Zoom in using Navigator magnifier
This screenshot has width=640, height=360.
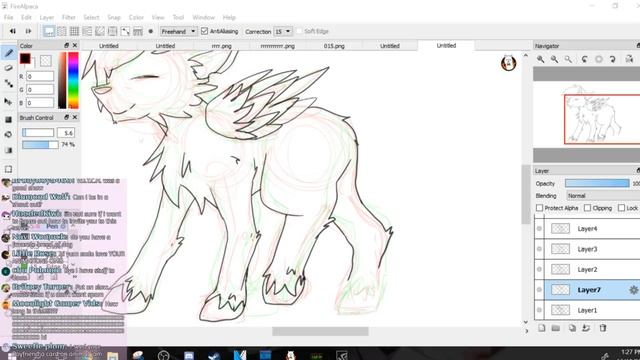click(x=540, y=59)
